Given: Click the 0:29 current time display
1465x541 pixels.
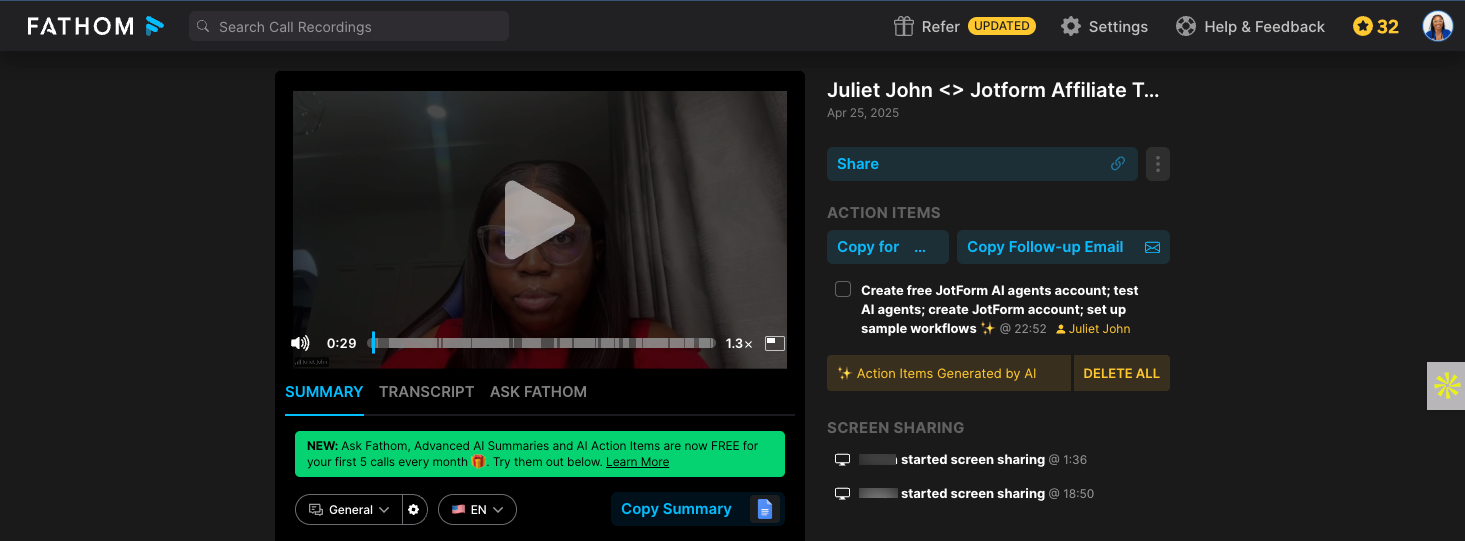Looking at the screenshot, I should click(x=342, y=343).
